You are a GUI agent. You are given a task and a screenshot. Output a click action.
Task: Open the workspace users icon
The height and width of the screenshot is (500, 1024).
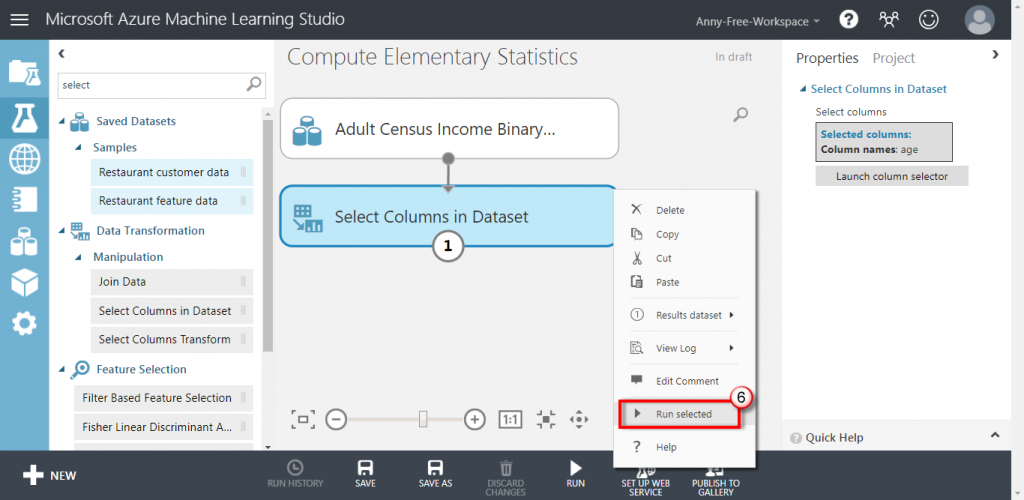tap(888, 20)
